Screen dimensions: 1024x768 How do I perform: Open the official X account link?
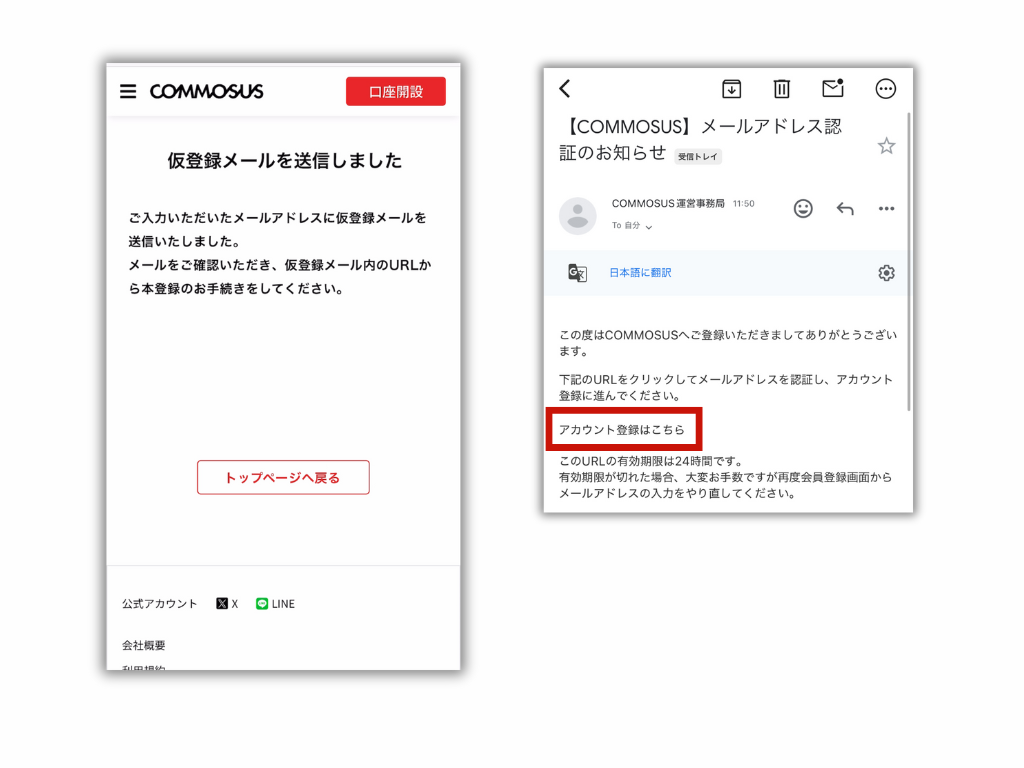(x=227, y=603)
